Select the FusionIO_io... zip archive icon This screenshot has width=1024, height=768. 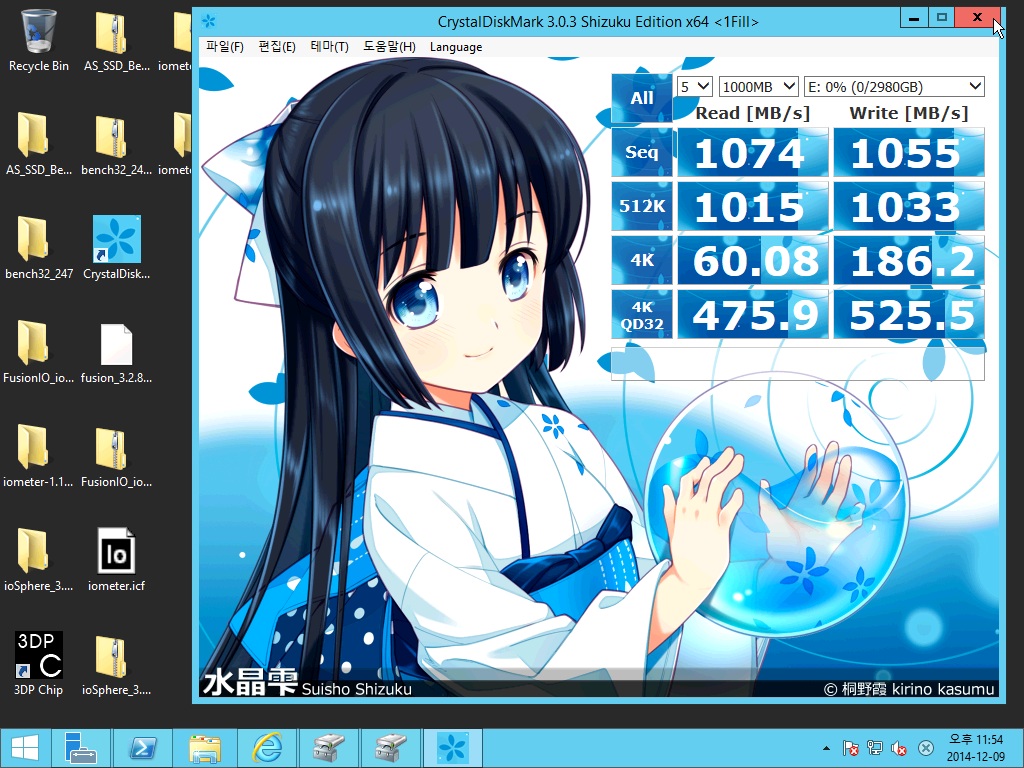pos(116,456)
